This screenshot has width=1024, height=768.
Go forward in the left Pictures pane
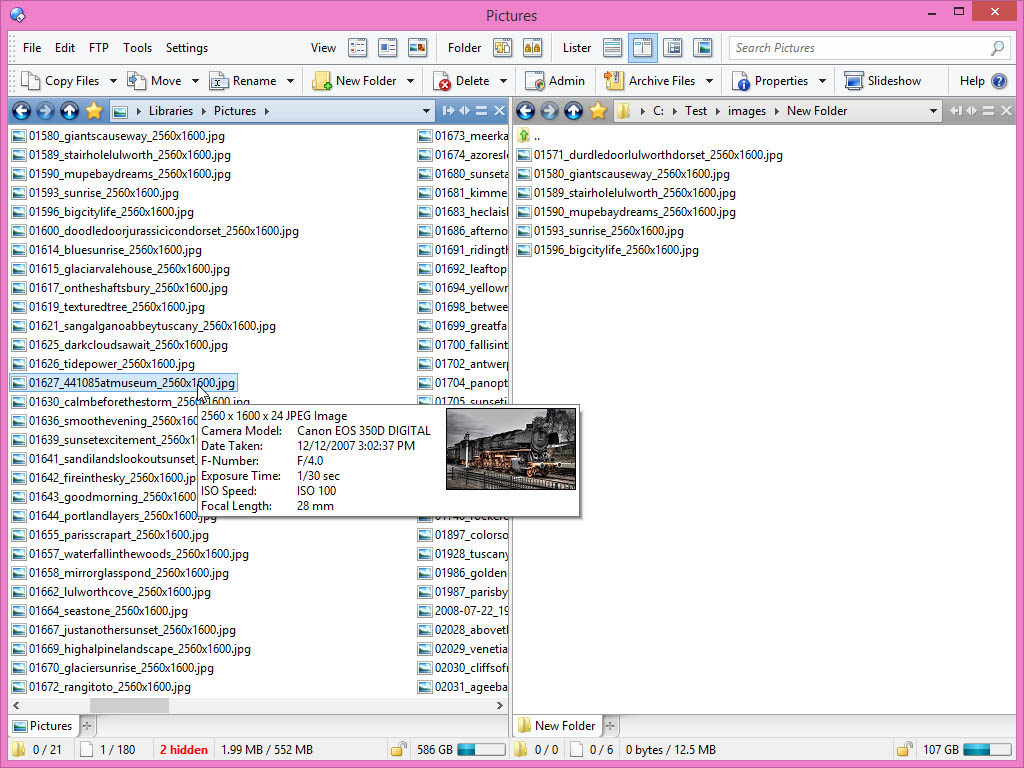[45, 111]
